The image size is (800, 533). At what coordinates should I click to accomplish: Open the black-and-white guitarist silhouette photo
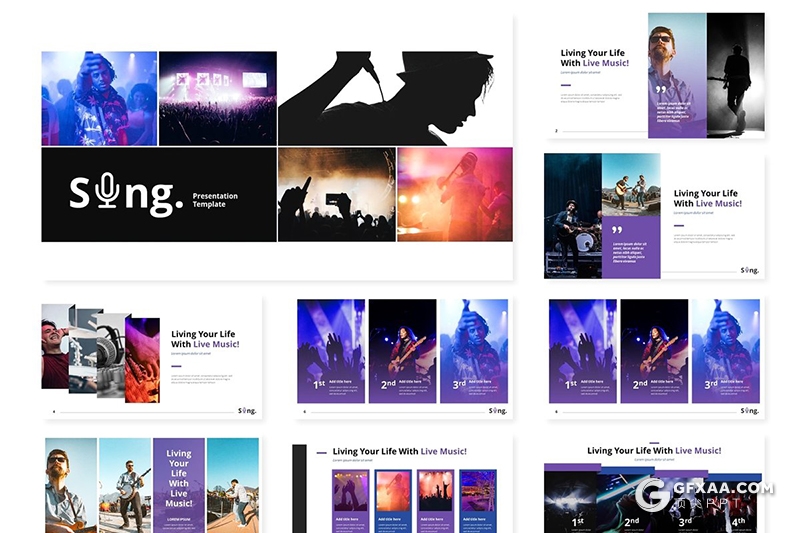(735, 75)
